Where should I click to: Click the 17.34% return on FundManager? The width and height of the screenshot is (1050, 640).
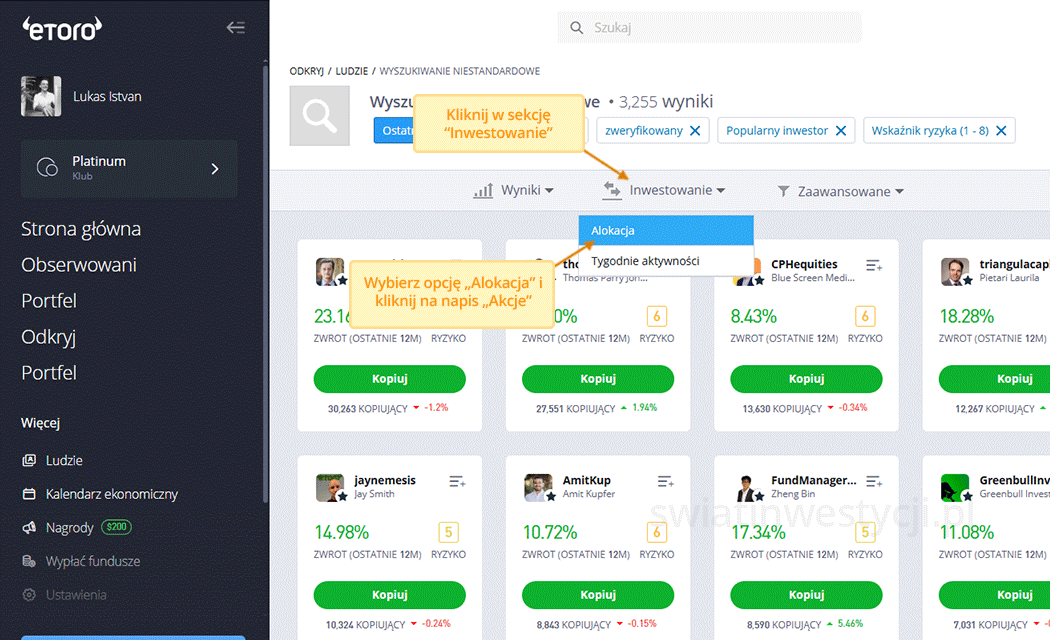[758, 532]
